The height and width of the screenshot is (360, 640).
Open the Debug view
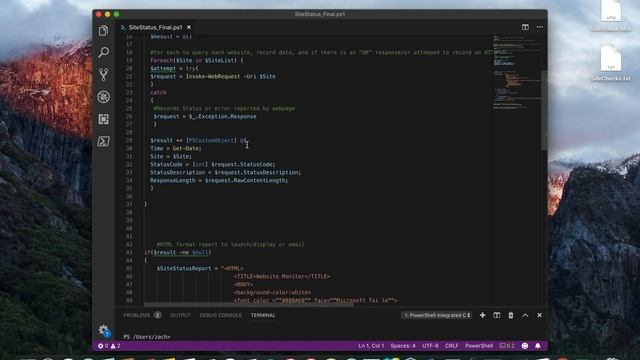(103, 97)
